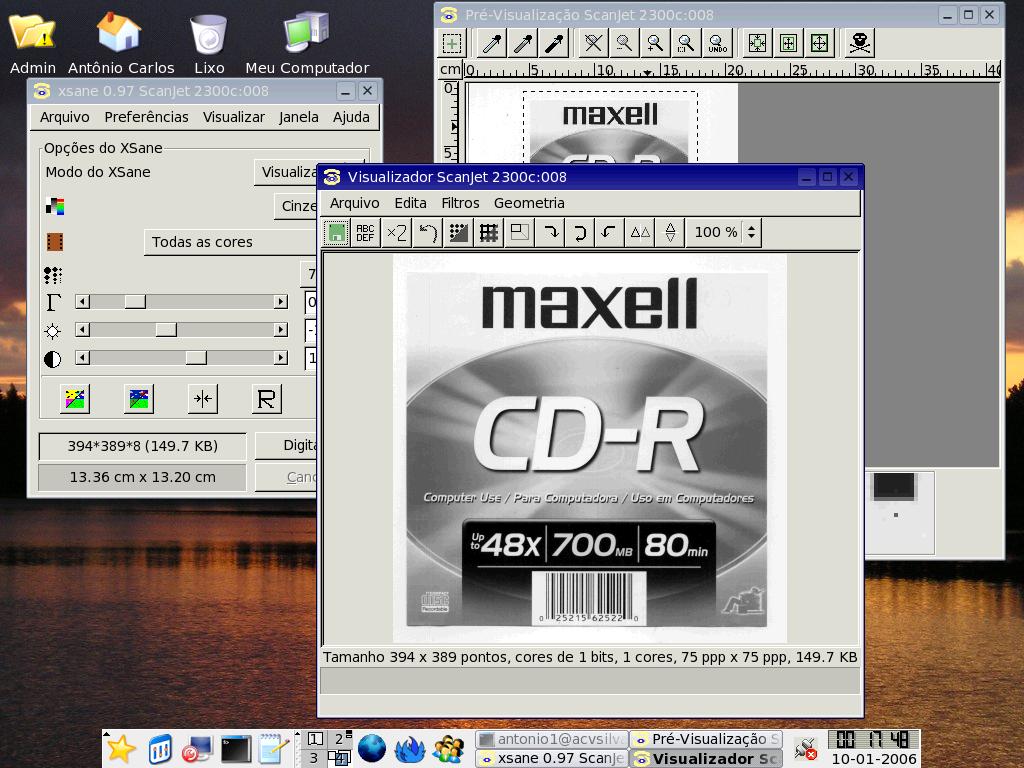Open the Modo do XSane dropdown
Screen dimensions: 1024x768
click(287, 172)
